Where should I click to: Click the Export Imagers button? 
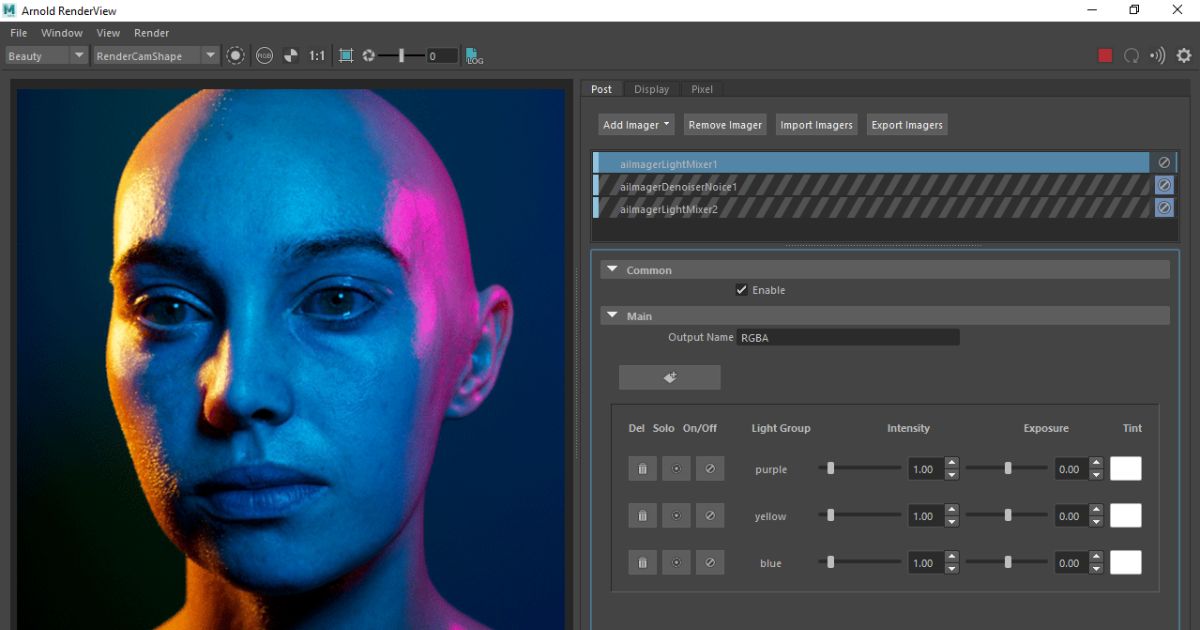907,125
